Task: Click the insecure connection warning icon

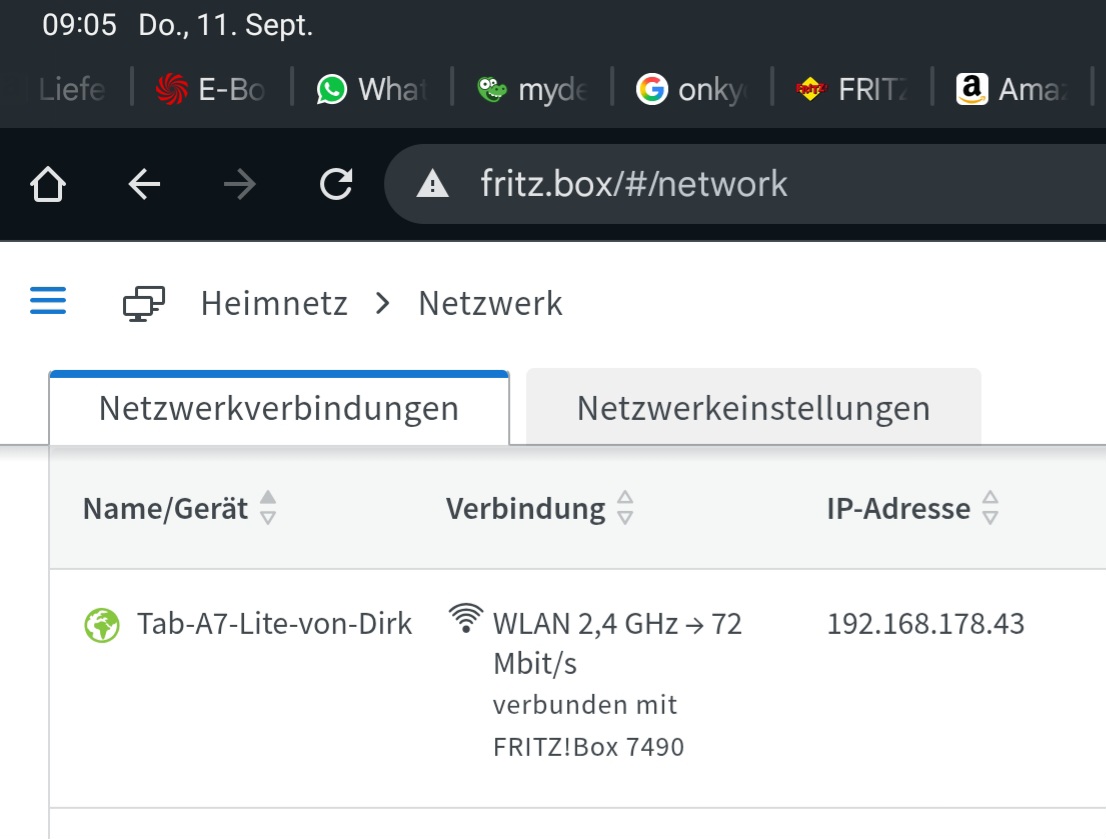Action: click(x=432, y=184)
